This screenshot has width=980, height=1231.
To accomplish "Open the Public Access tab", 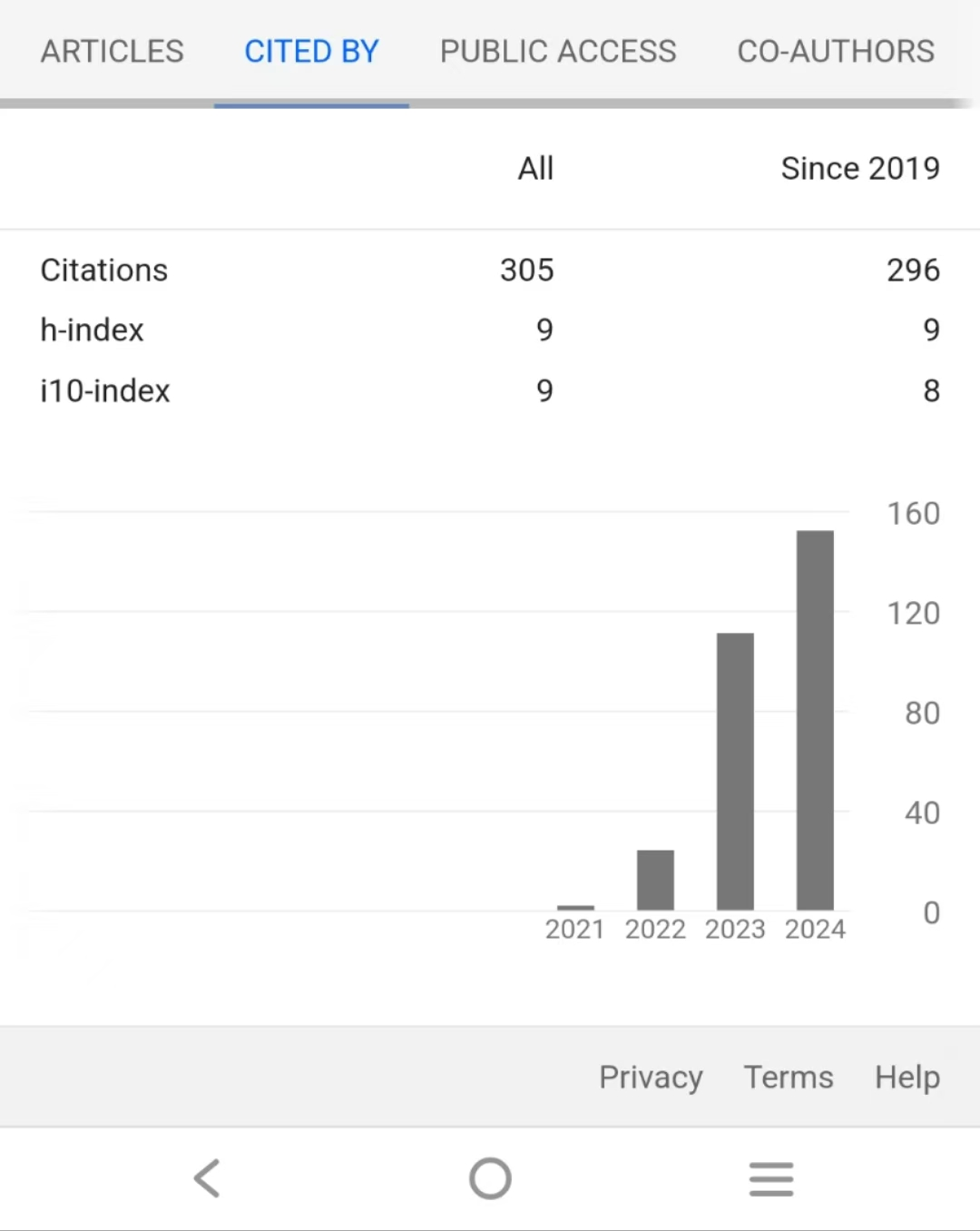I will (x=558, y=52).
